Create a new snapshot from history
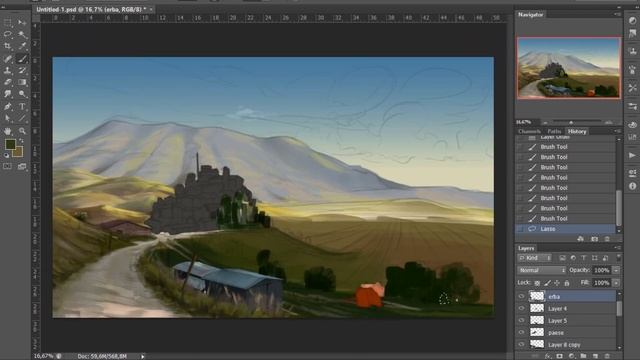This screenshot has height=360, width=640. click(x=594, y=239)
